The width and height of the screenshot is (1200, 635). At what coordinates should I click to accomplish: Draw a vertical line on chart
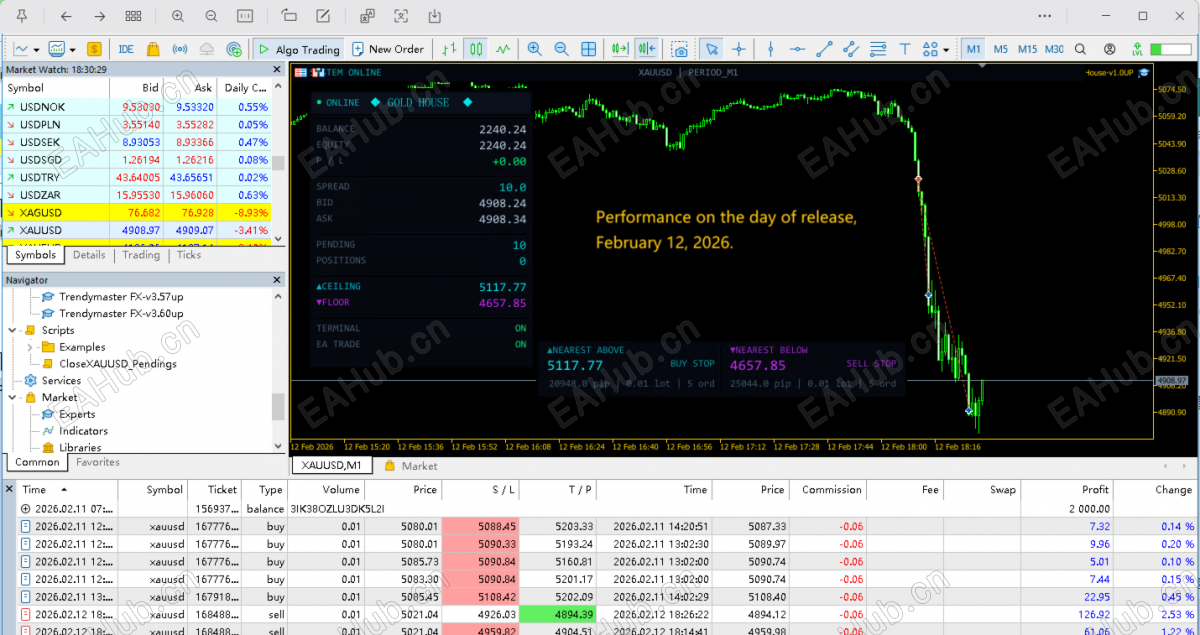pyautogui.click(x=770, y=49)
